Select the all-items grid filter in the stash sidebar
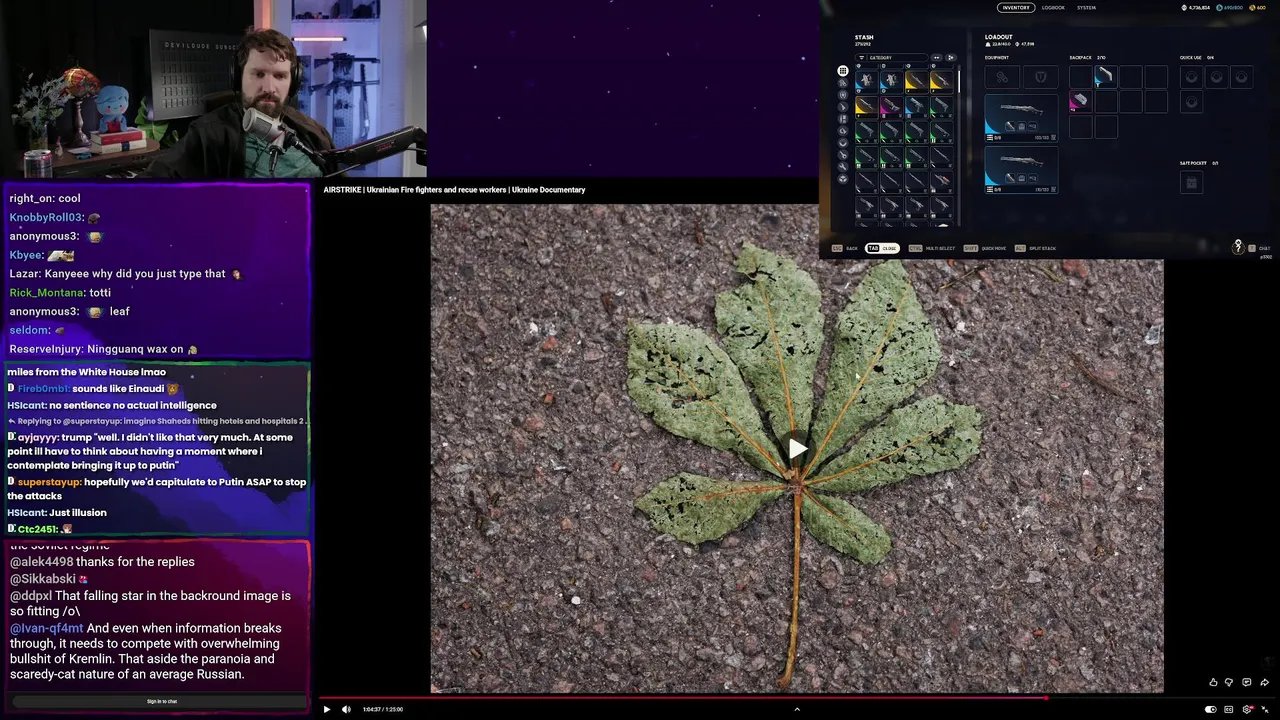Viewport: 1280px width, 720px height. coord(843,71)
